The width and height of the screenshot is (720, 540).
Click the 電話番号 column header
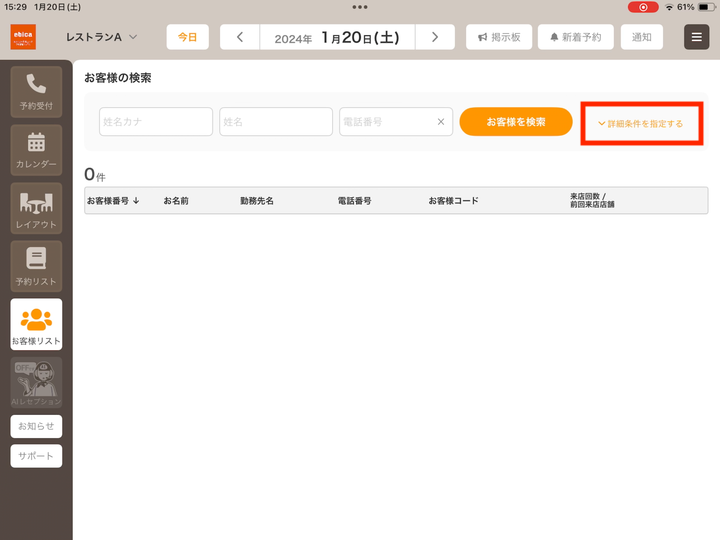[x=354, y=201]
